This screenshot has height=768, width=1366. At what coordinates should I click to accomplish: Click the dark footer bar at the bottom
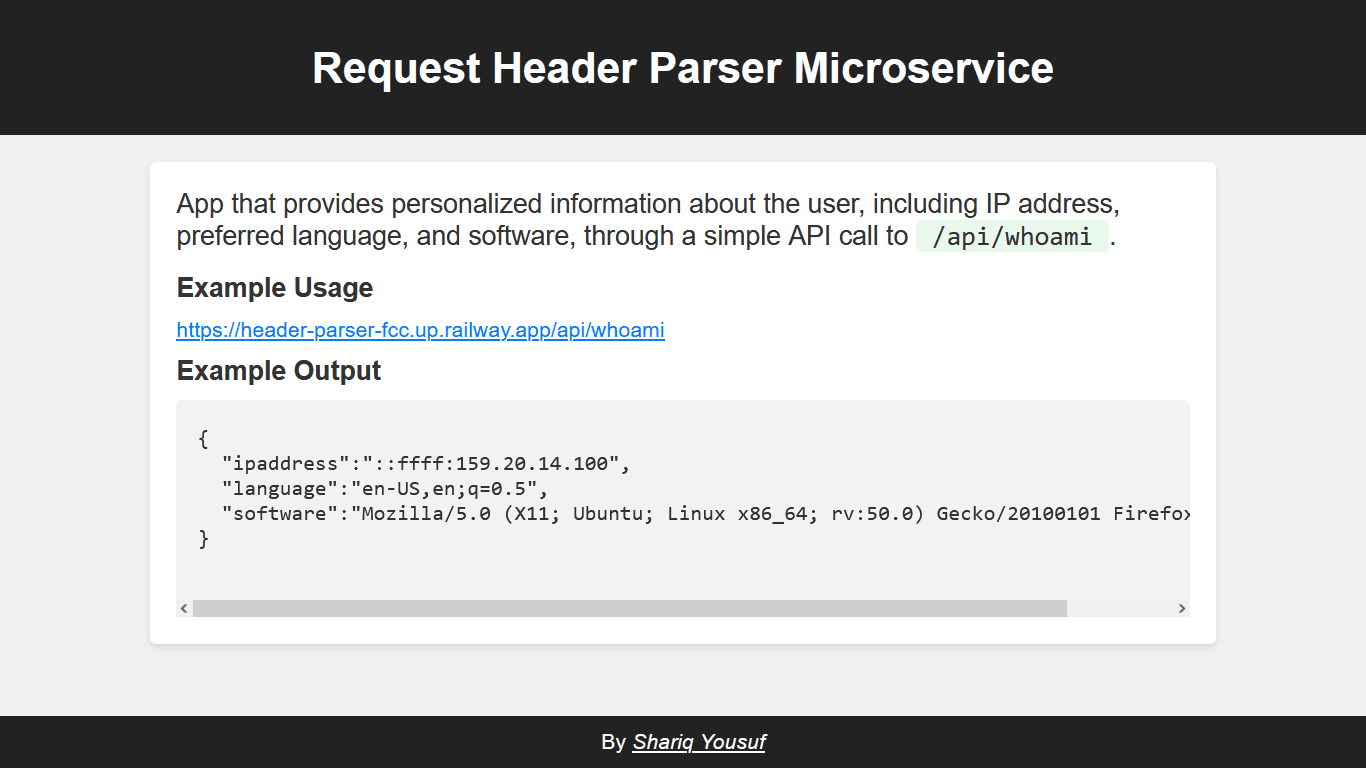point(300,742)
